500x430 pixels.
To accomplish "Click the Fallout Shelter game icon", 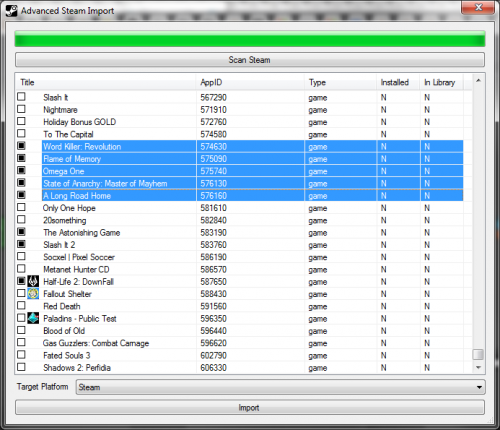I will pyautogui.click(x=33, y=294).
